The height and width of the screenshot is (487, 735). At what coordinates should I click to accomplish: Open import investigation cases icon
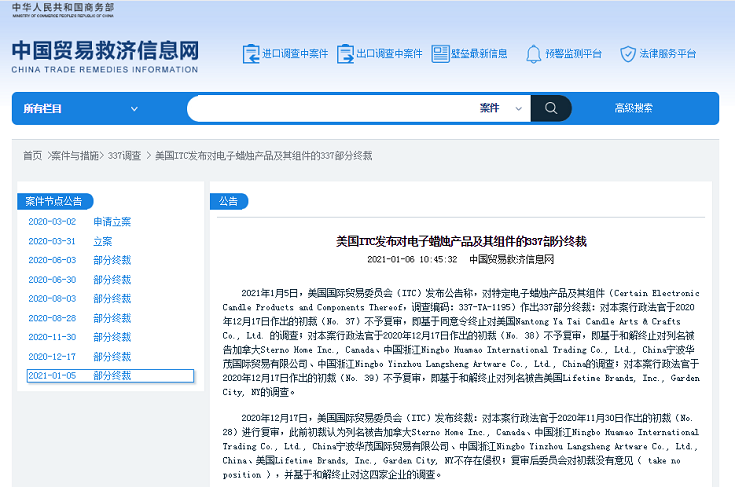point(251,54)
